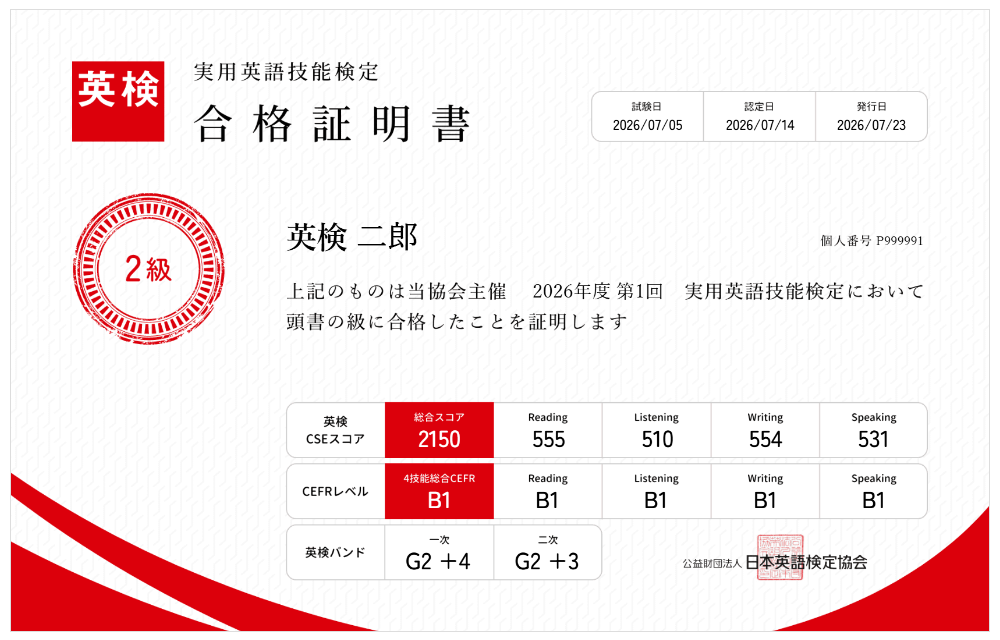
Task: Select B1 under Writing in CEFR row
Action: 765,500
